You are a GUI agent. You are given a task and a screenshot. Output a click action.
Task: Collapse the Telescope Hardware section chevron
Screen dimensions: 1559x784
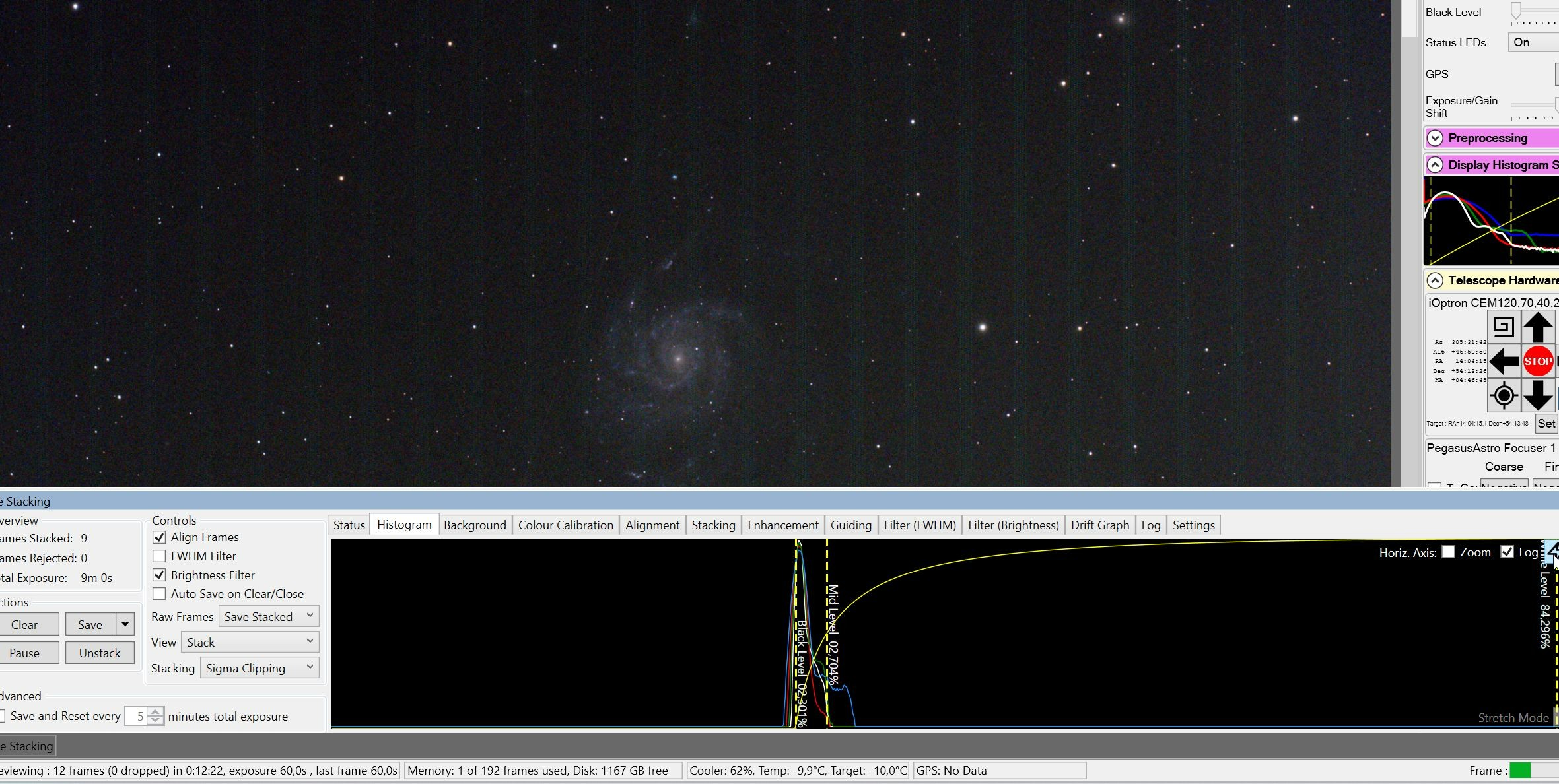pyautogui.click(x=1435, y=280)
